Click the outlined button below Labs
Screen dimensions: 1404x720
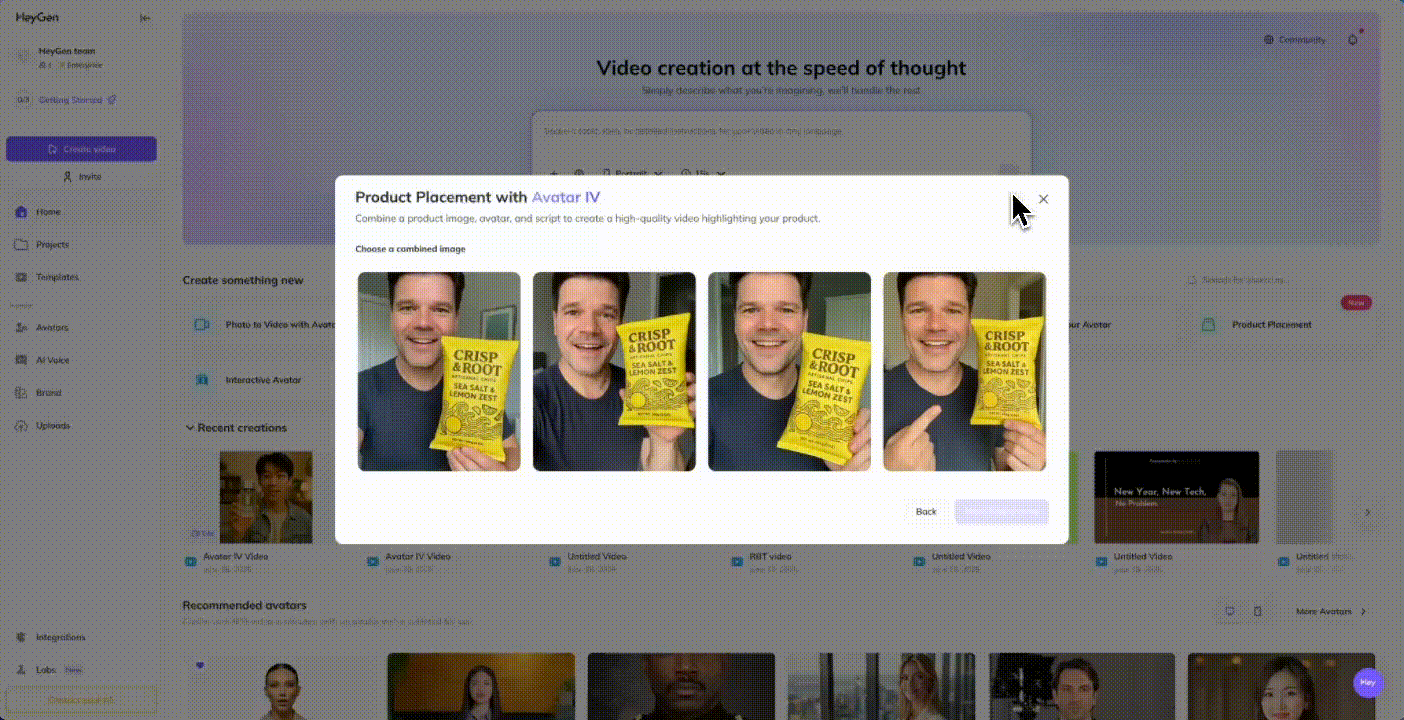point(81,700)
